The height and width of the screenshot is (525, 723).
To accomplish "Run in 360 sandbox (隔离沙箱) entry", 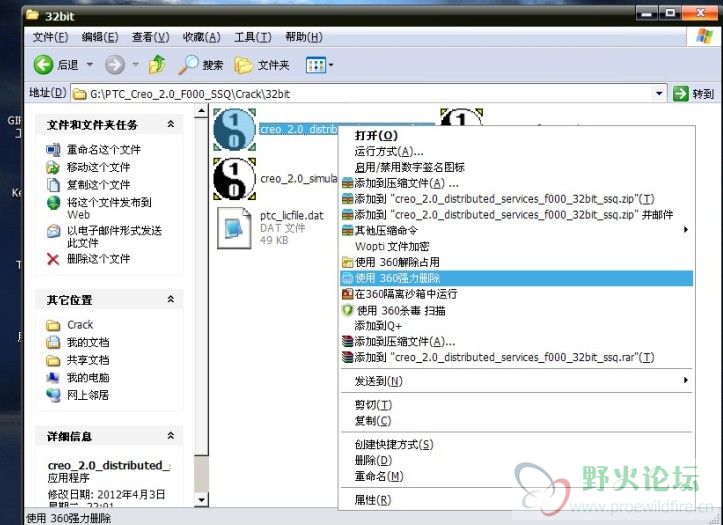I will (516, 294).
